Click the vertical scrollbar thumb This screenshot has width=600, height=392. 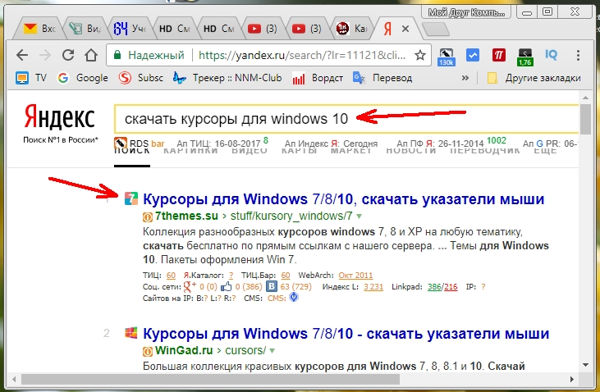tap(585, 119)
